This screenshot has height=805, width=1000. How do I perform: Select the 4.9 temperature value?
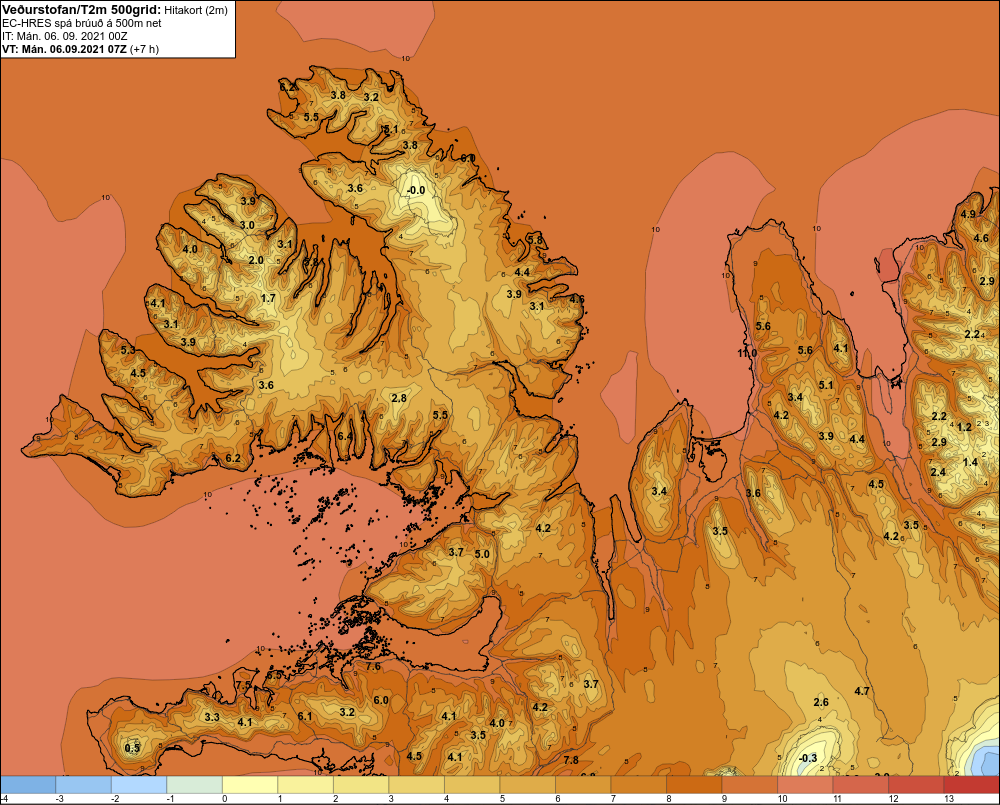(x=968, y=214)
